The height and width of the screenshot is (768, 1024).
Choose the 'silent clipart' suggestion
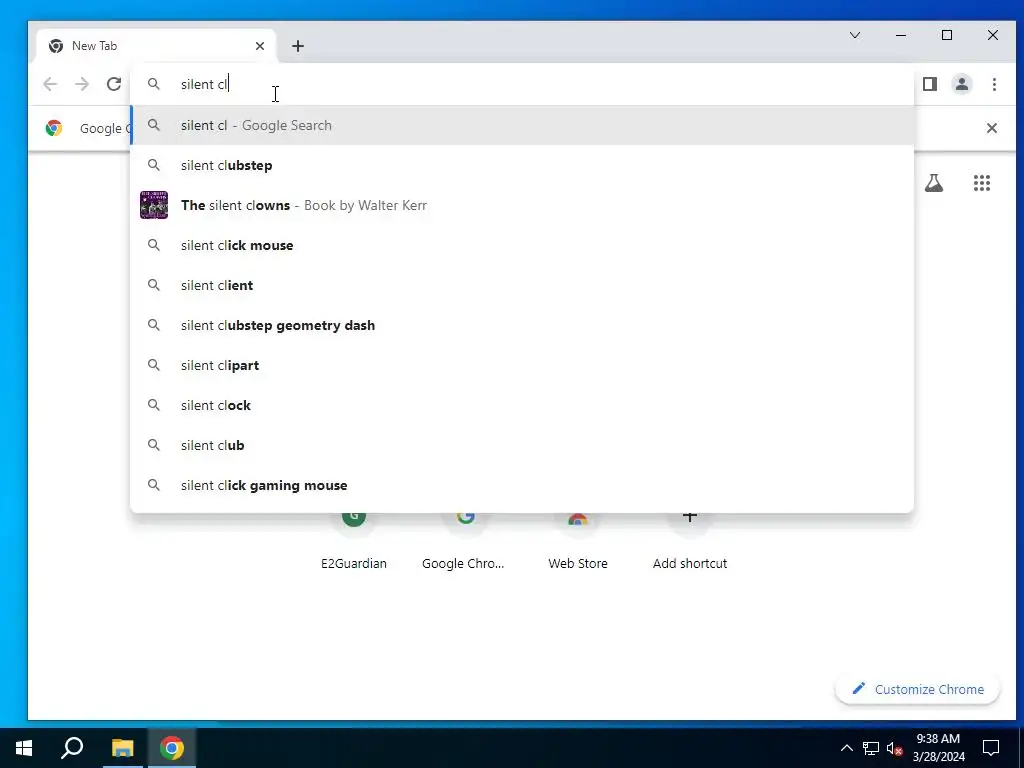click(x=522, y=365)
